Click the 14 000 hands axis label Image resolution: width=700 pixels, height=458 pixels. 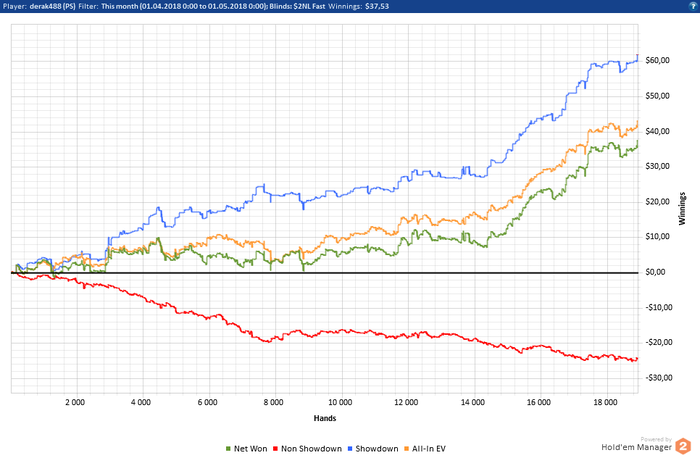[x=473, y=402]
